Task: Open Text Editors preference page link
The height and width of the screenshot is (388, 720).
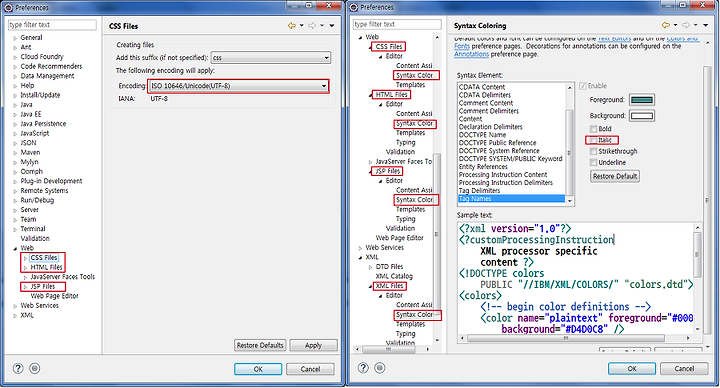Action: 614,39
